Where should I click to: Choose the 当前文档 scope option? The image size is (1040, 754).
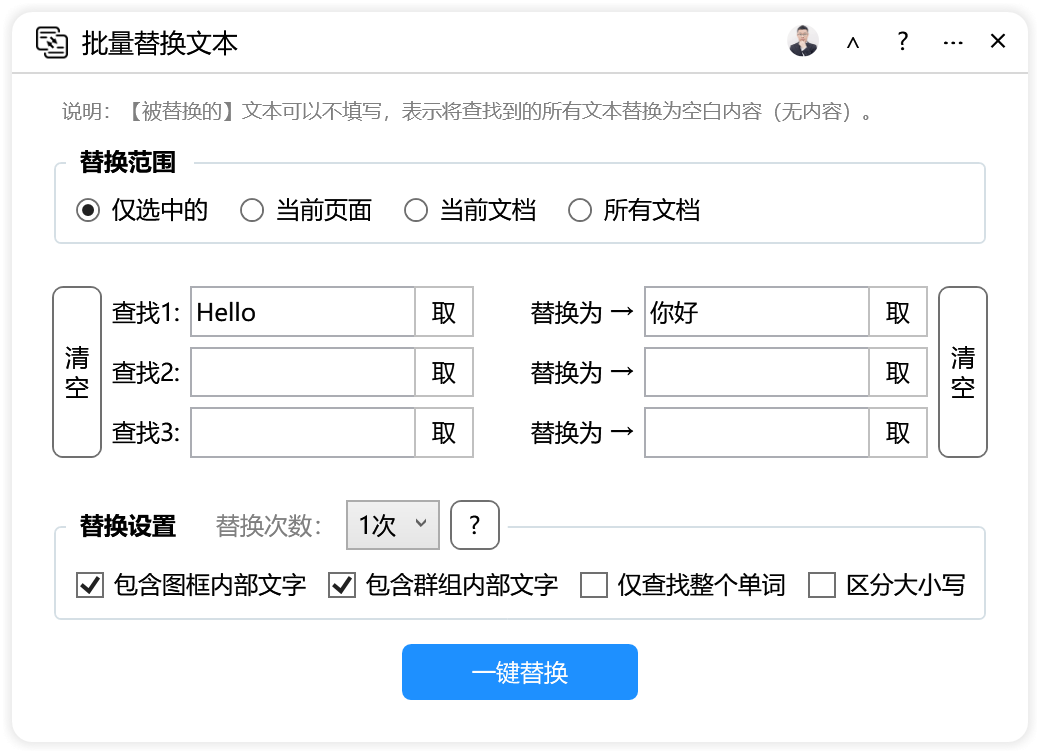(416, 211)
